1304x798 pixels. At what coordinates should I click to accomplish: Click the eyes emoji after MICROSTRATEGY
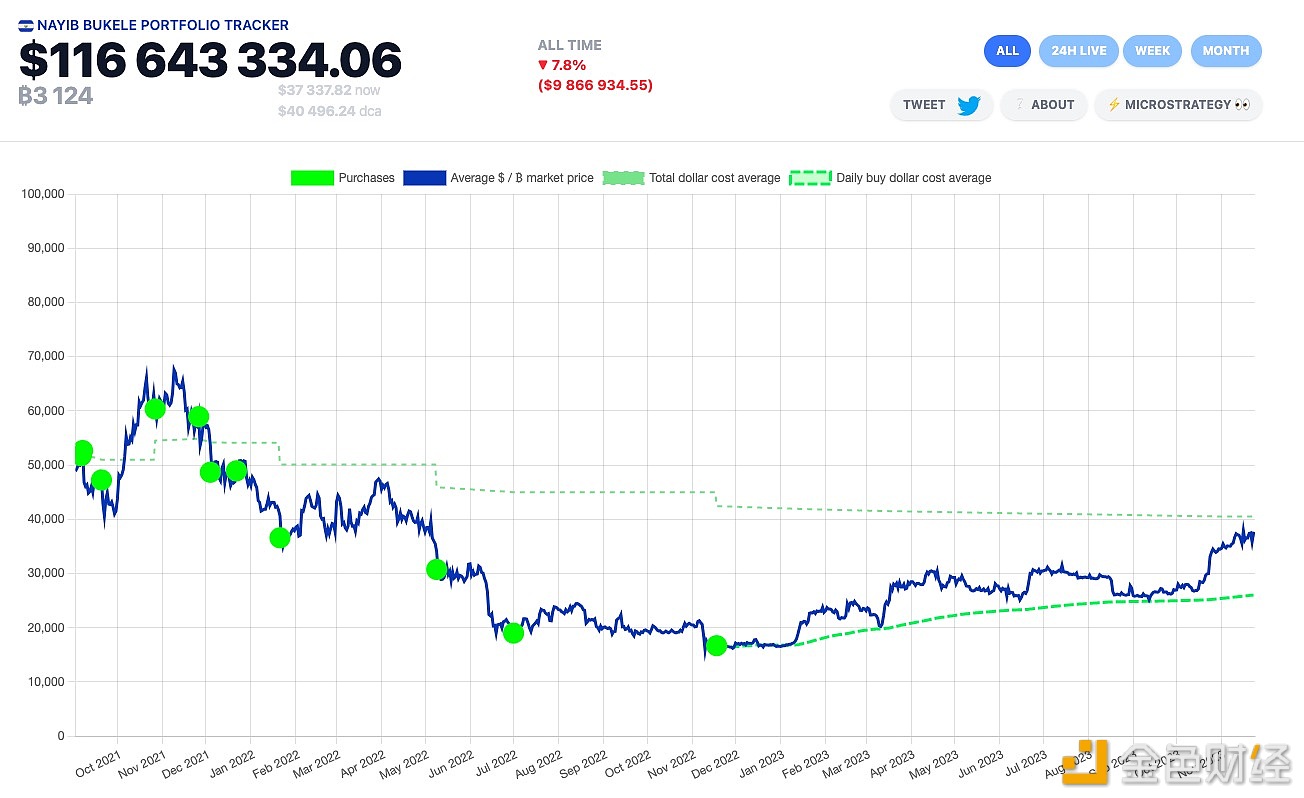[1242, 105]
